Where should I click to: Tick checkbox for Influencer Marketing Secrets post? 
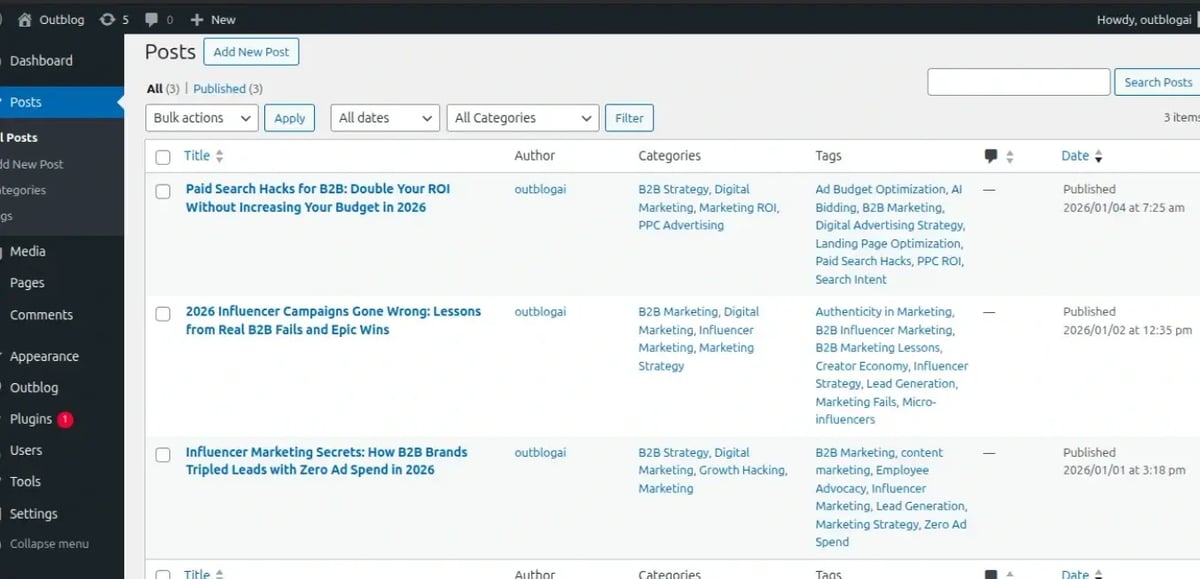click(163, 455)
